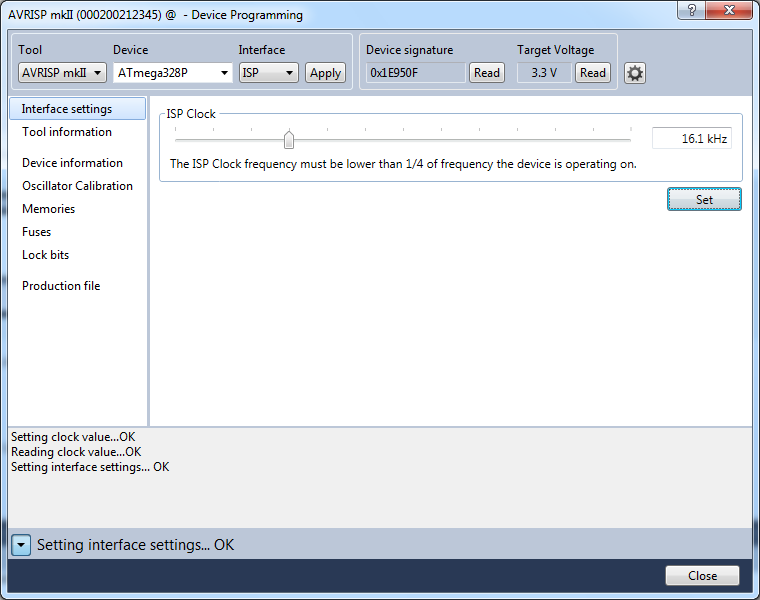Open Tool information page
Image resolution: width=760 pixels, height=600 pixels.
coord(67,132)
